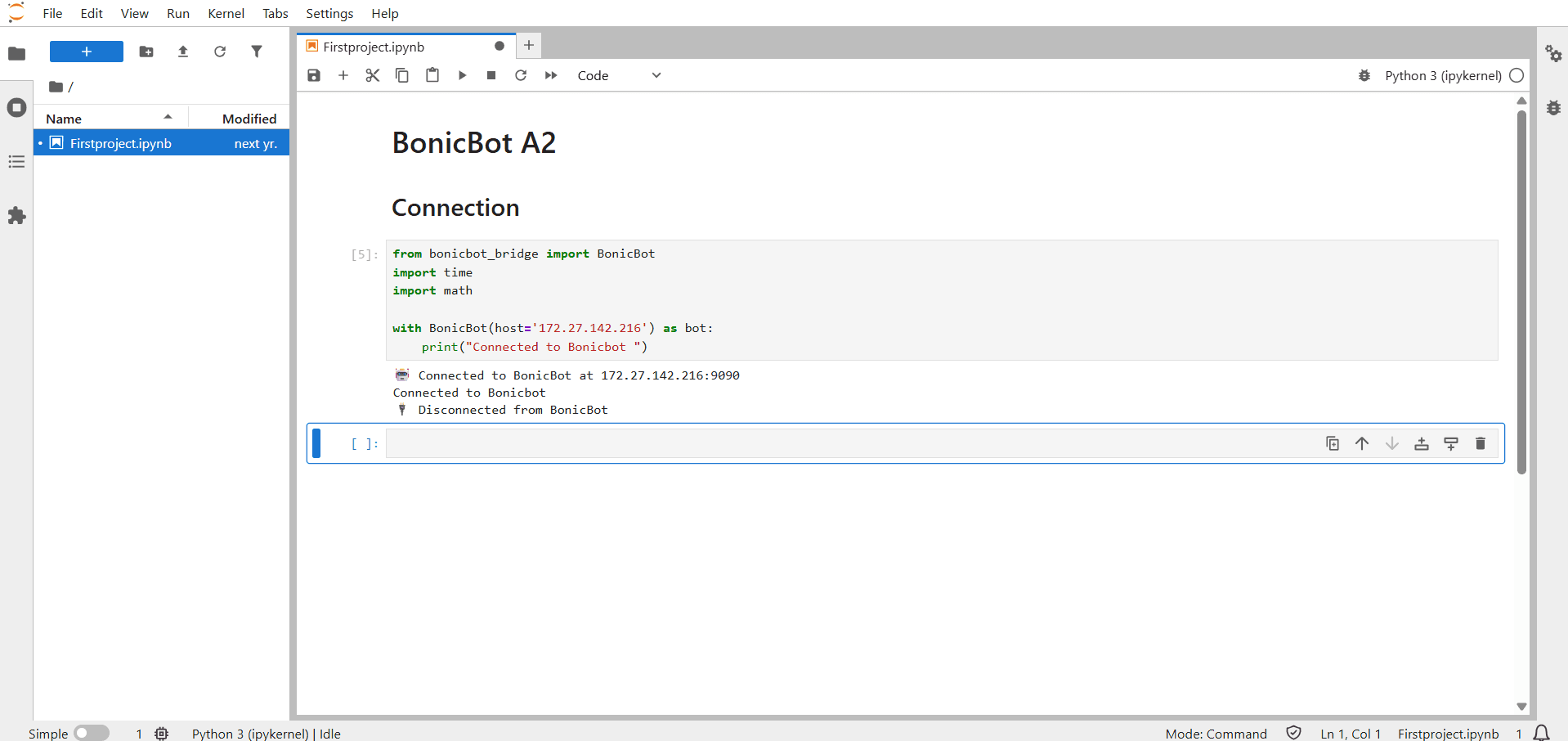This screenshot has height=741, width=1568.
Task: Move the selected cell up
Action: coord(1362,443)
